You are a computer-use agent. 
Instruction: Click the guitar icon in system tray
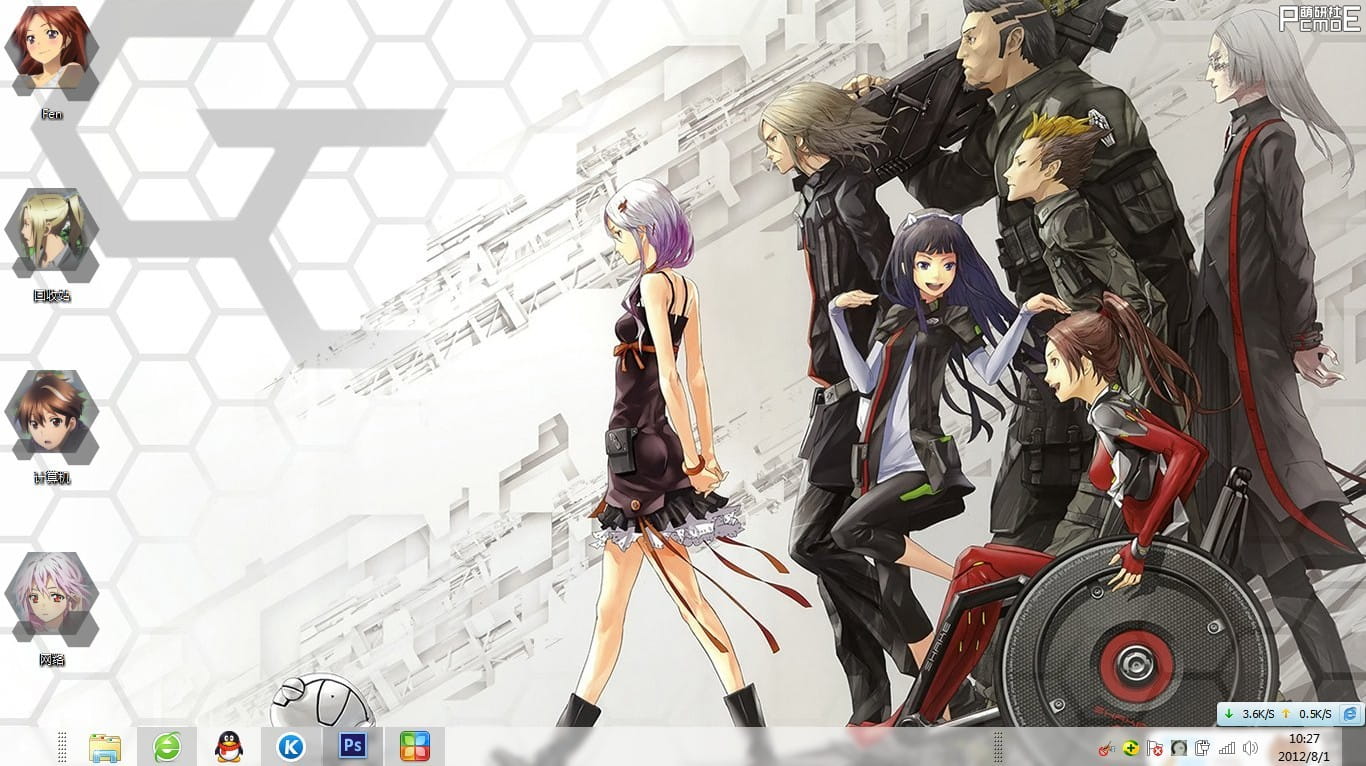click(1107, 748)
